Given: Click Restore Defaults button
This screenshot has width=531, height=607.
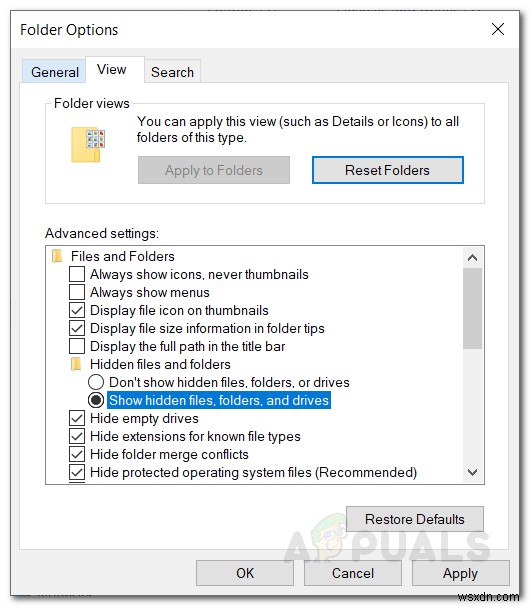Looking at the screenshot, I should pos(415,519).
